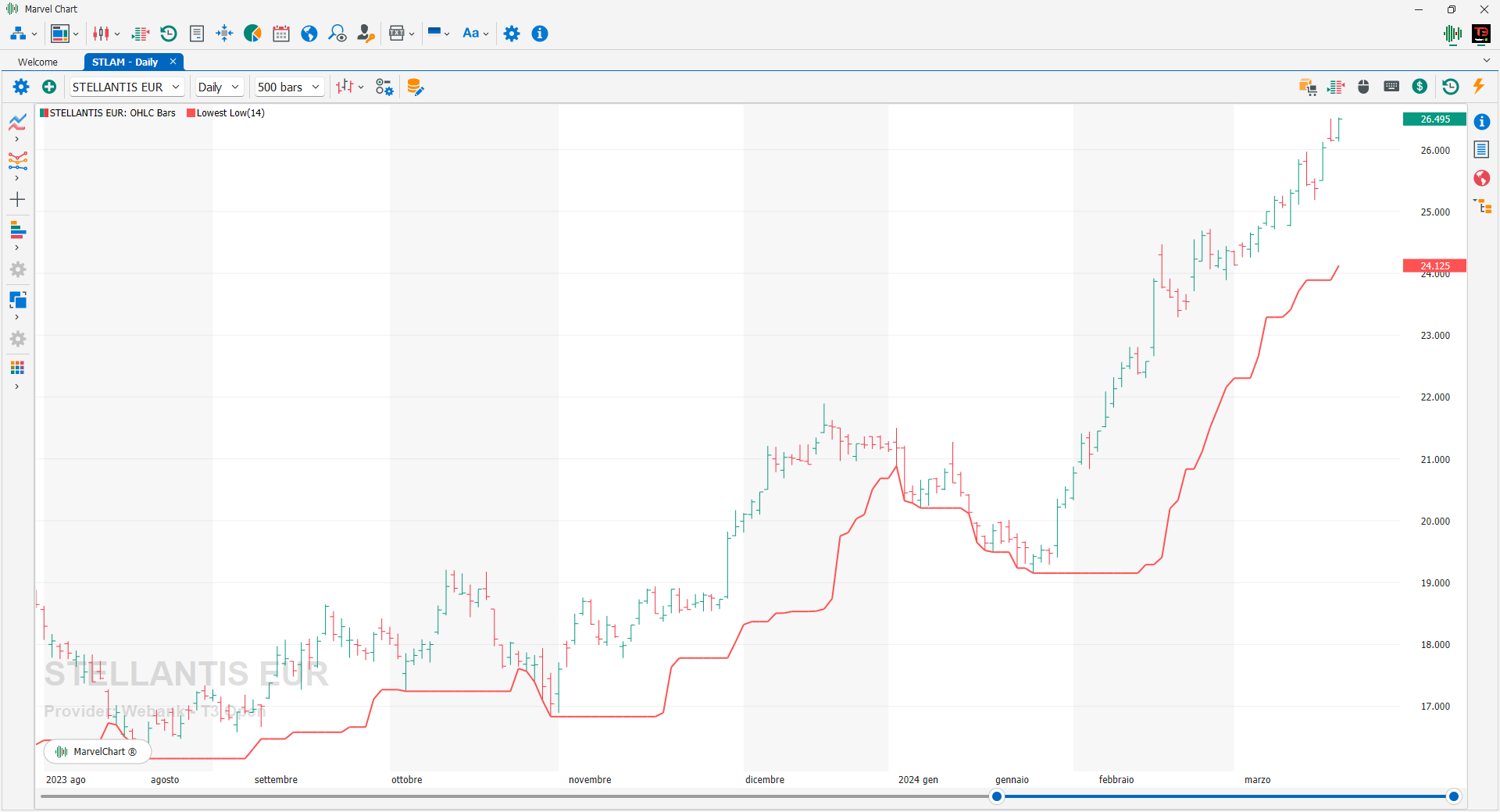Click the T3 logo icon at top right

1480,34
